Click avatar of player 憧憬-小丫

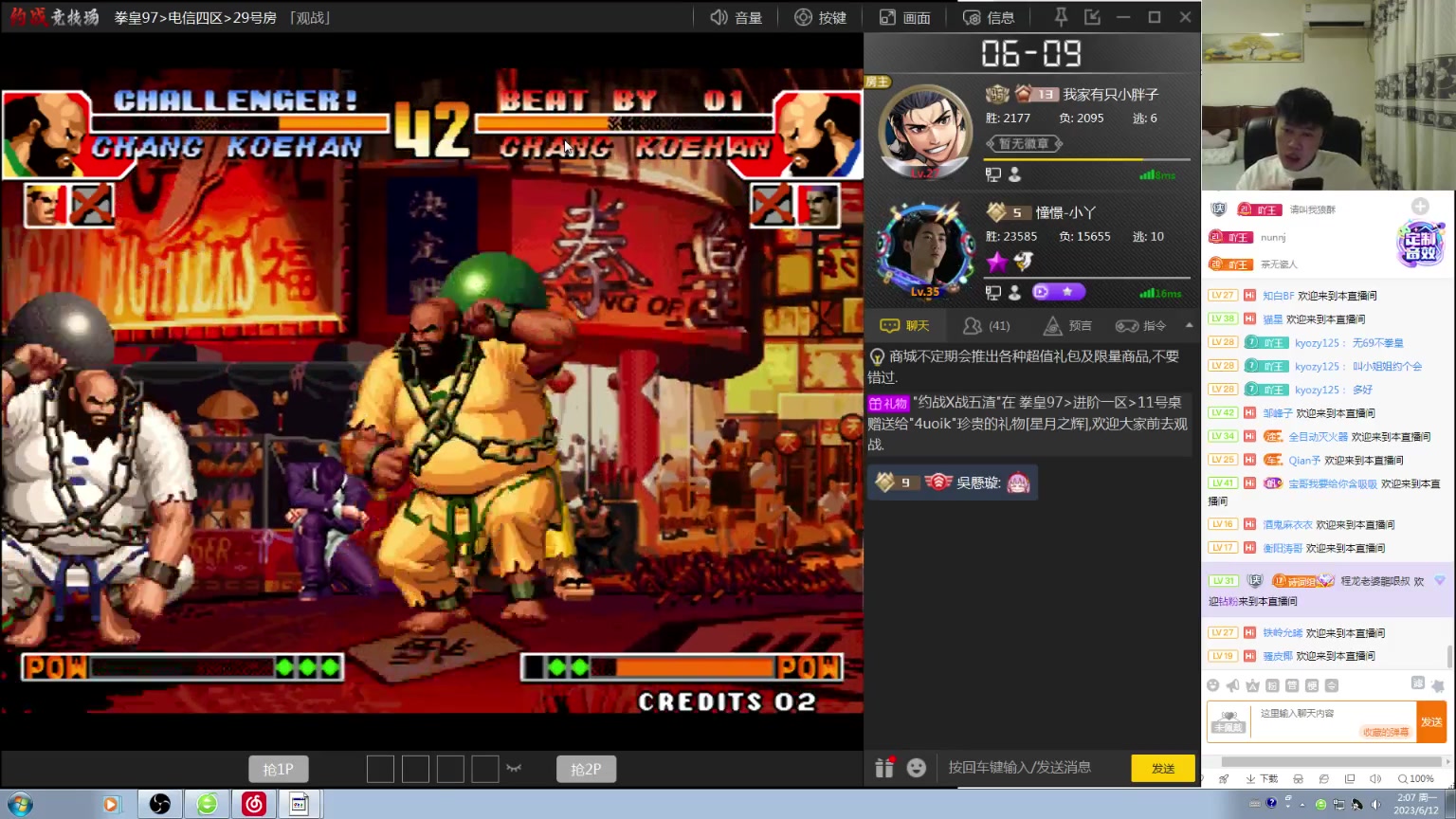click(x=924, y=250)
